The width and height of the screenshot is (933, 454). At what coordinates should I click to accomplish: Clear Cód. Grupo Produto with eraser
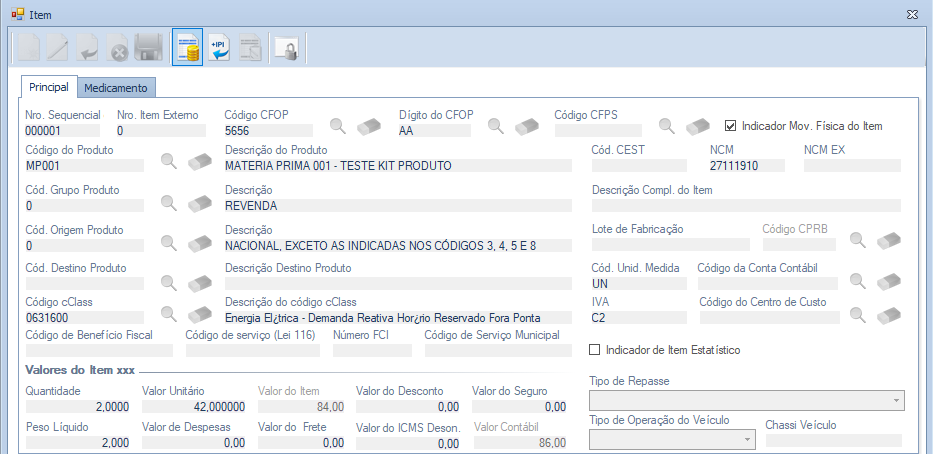[x=200, y=203]
